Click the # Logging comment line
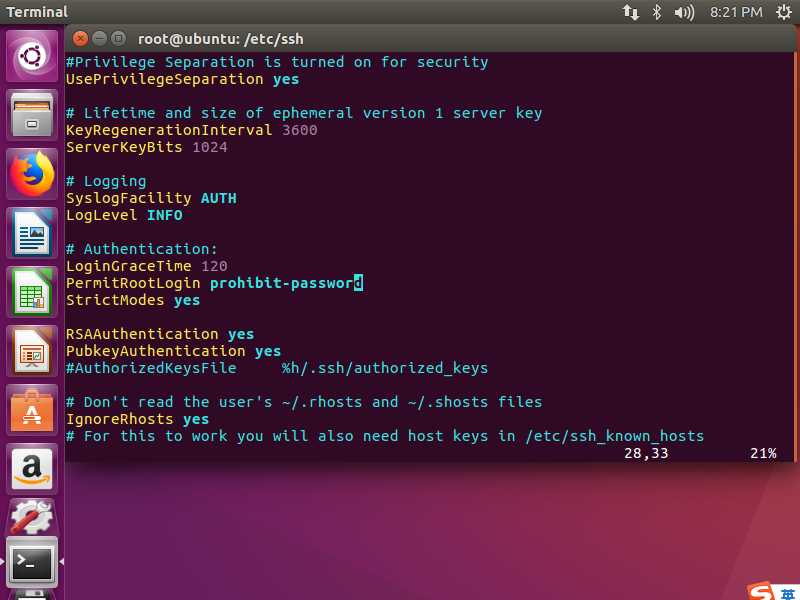 [x=106, y=181]
